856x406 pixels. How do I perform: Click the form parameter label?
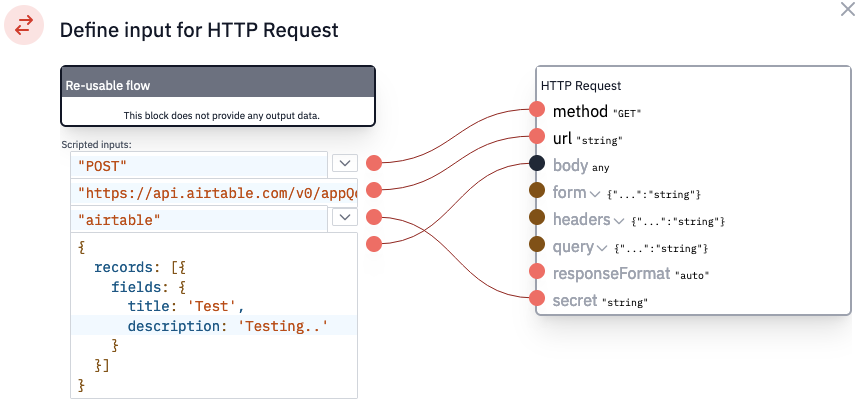[x=569, y=192]
